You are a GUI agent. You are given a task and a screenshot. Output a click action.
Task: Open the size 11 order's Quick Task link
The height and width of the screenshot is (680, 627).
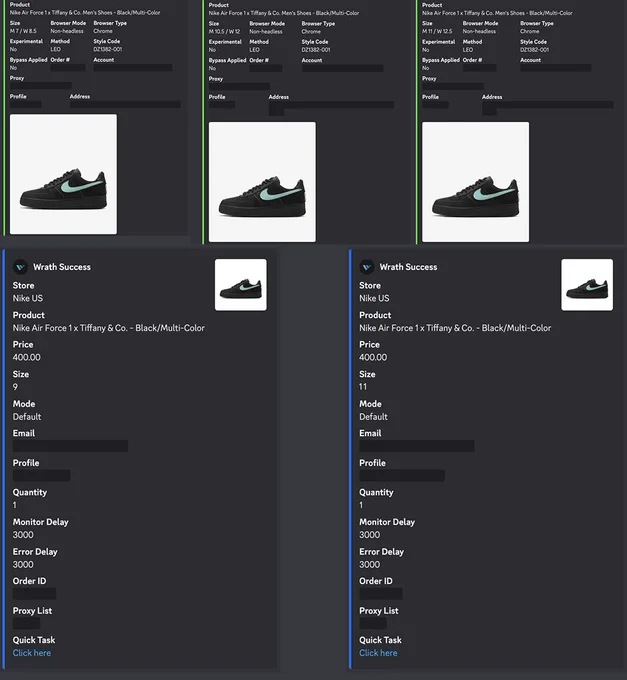click(x=378, y=653)
